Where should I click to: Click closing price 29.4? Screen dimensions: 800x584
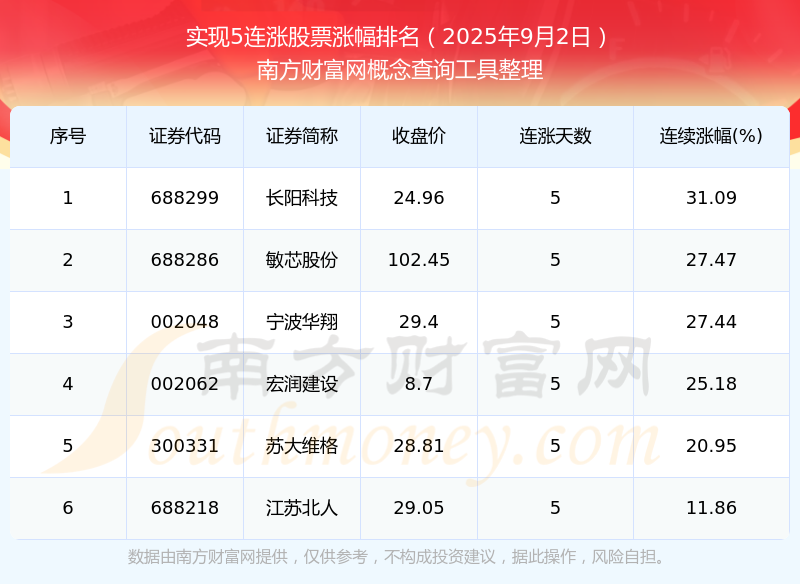419,322
